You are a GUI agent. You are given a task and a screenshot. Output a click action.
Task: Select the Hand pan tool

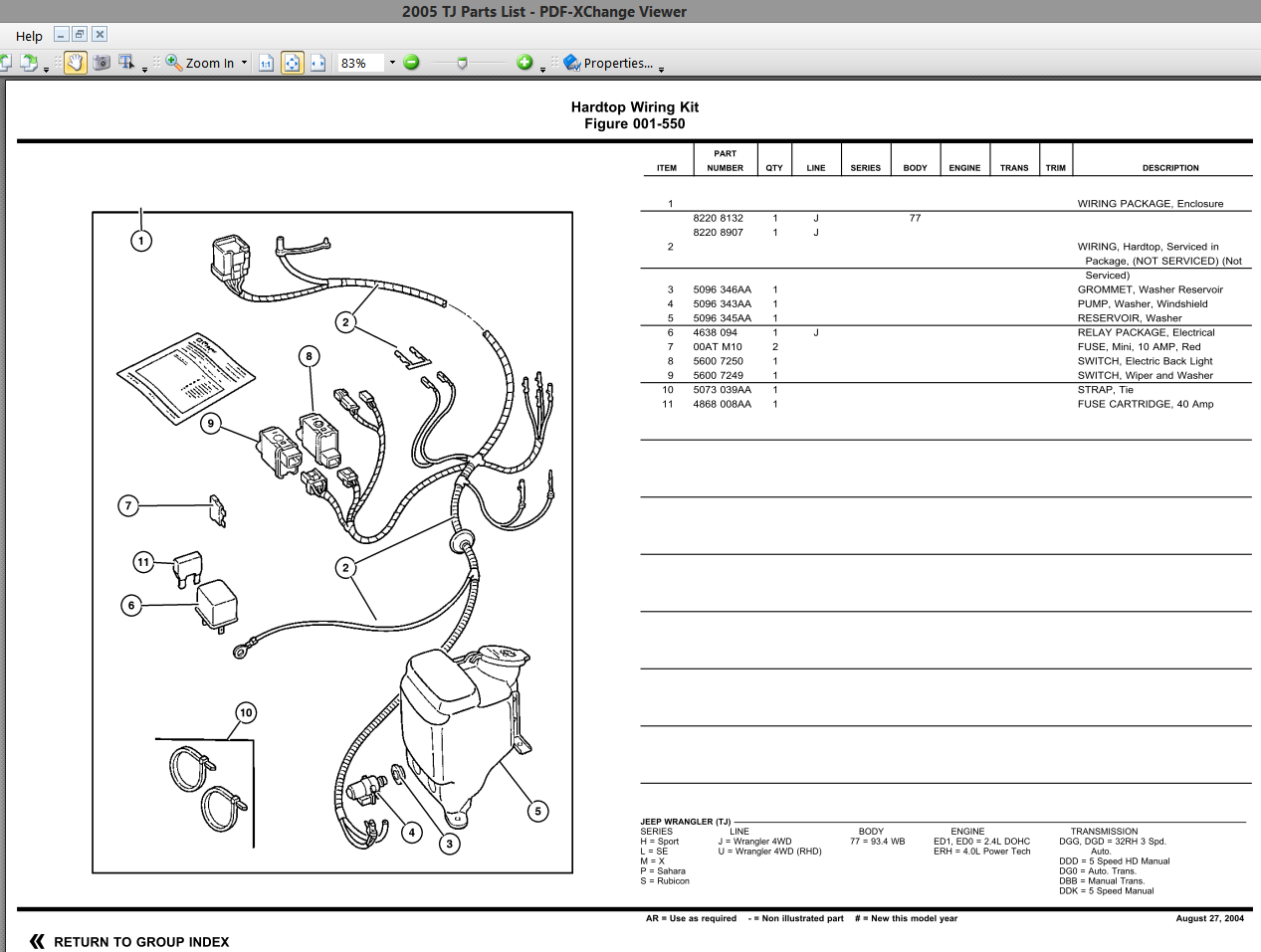[x=74, y=63]
